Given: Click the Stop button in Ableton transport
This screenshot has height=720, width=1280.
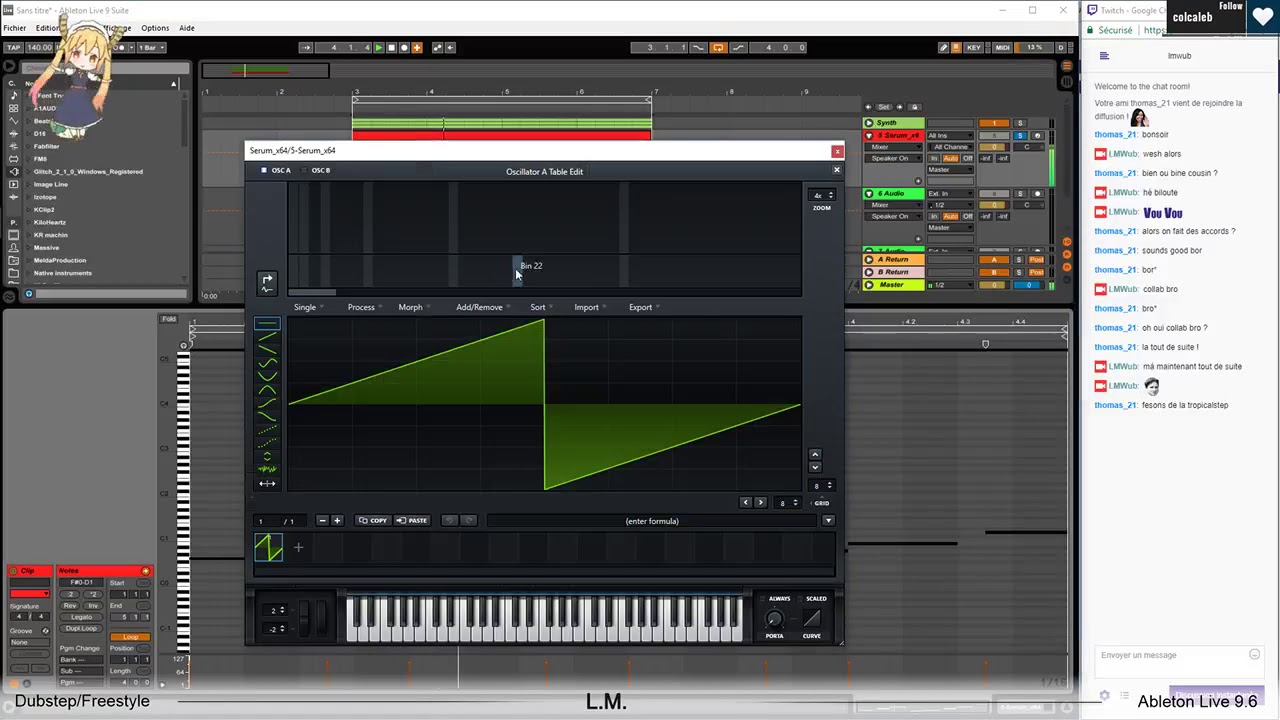Looking at the screenshot, I should (391, 47).
